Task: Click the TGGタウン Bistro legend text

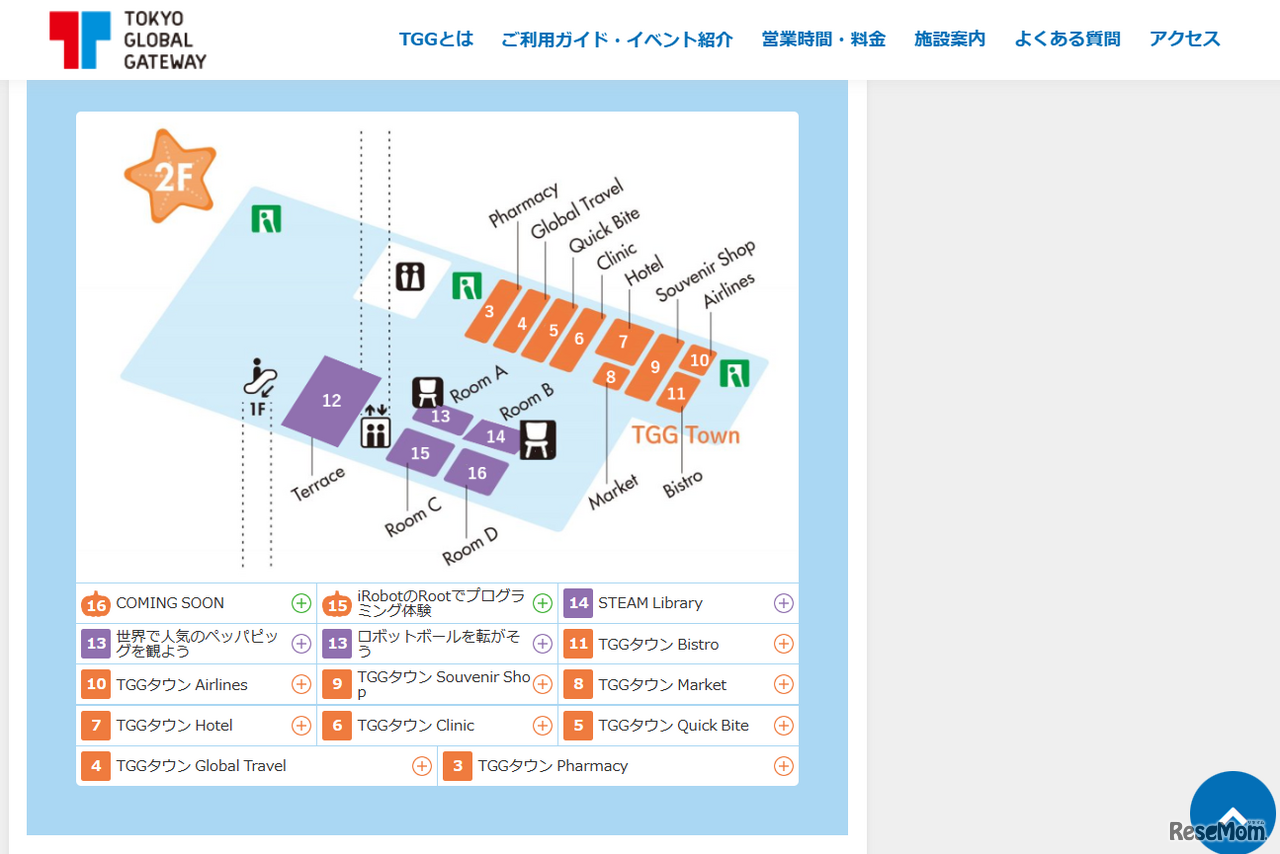Action: (x=659, y=644)
